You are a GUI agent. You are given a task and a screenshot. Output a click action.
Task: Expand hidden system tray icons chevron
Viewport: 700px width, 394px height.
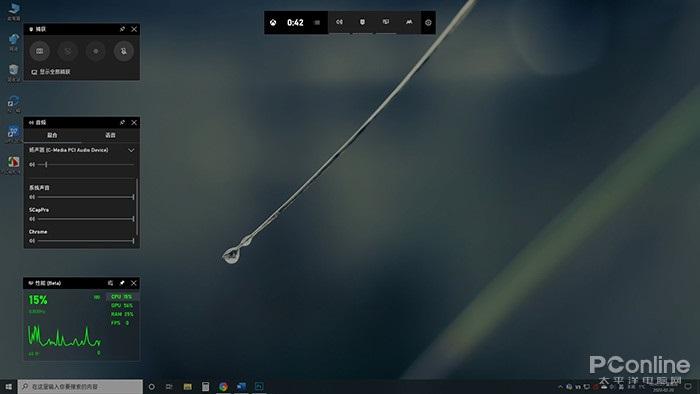point(560,386)
